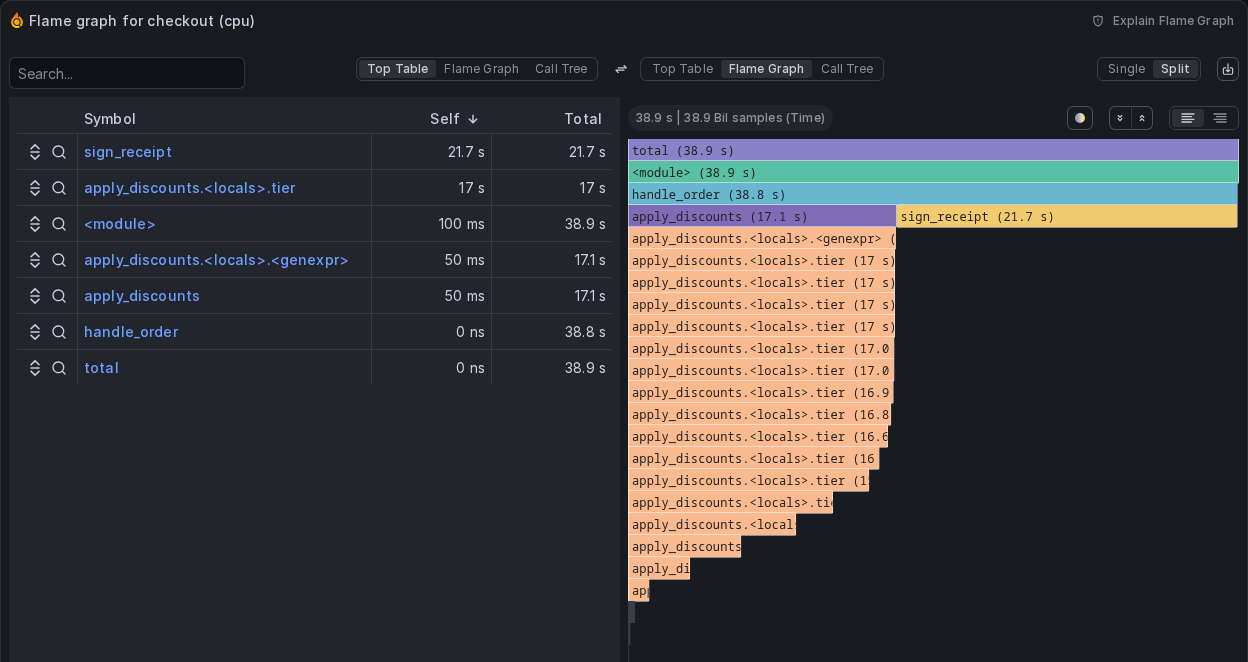
Task: Switch the right pane to Call Tree
Action: tap(847, 69)
